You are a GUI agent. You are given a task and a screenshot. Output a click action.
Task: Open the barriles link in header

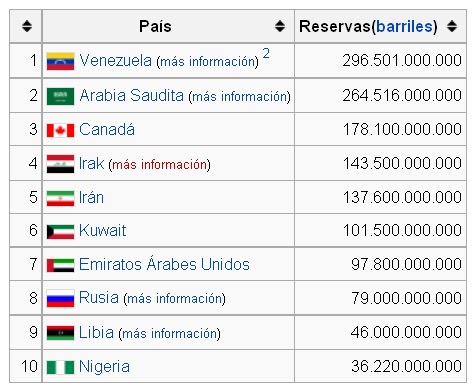(404, 27)
